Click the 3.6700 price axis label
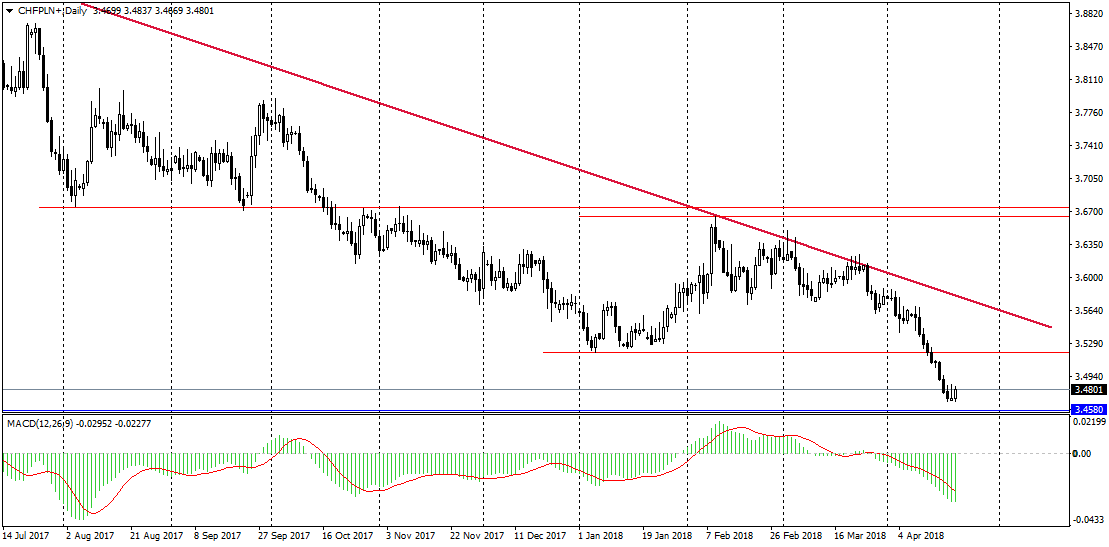This screenshot has width=1109, height=547. (x=1088, y=212)
